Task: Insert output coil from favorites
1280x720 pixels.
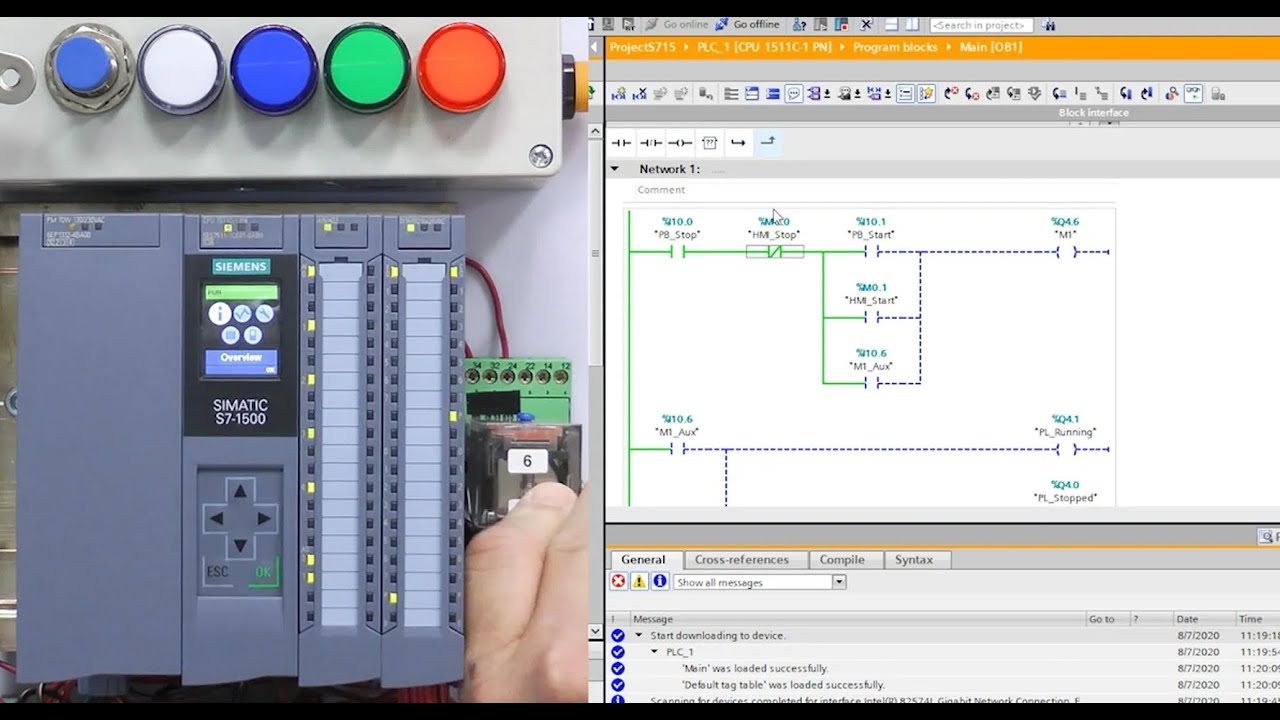Action: [x=680, y=143]
